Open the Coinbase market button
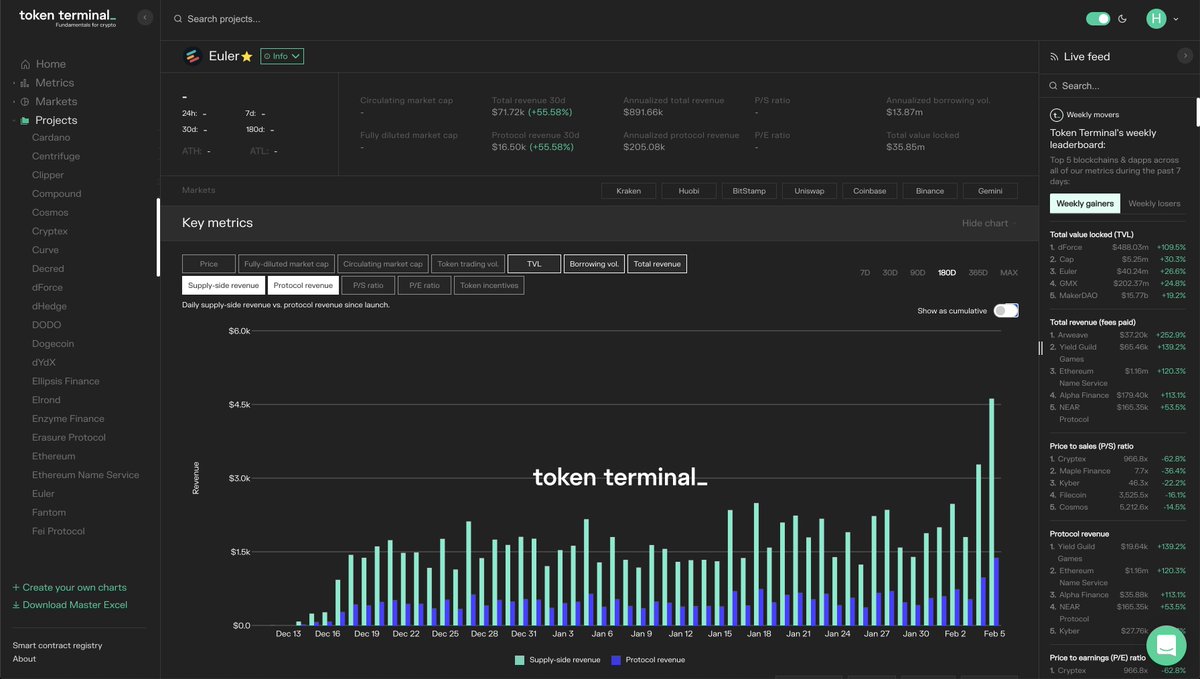Viewport: 1200px width, 679px height. click(869, 191)
